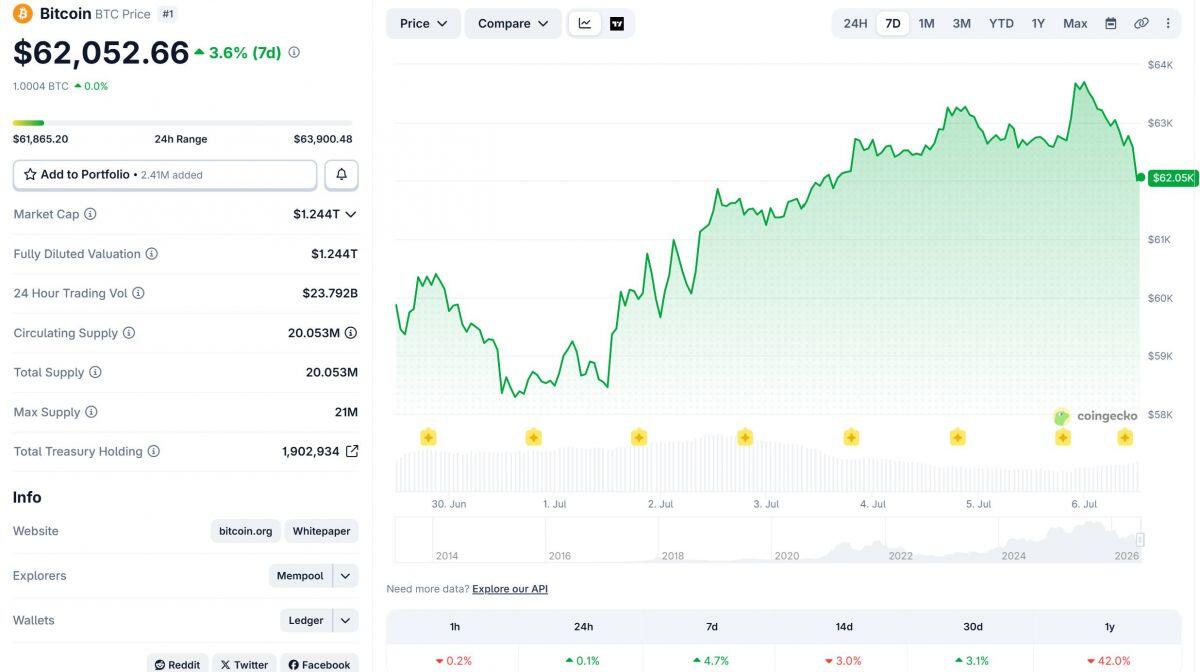Open the Twitter community button
Viewport: 1200px width, 672px height.
tap(244, 664)
